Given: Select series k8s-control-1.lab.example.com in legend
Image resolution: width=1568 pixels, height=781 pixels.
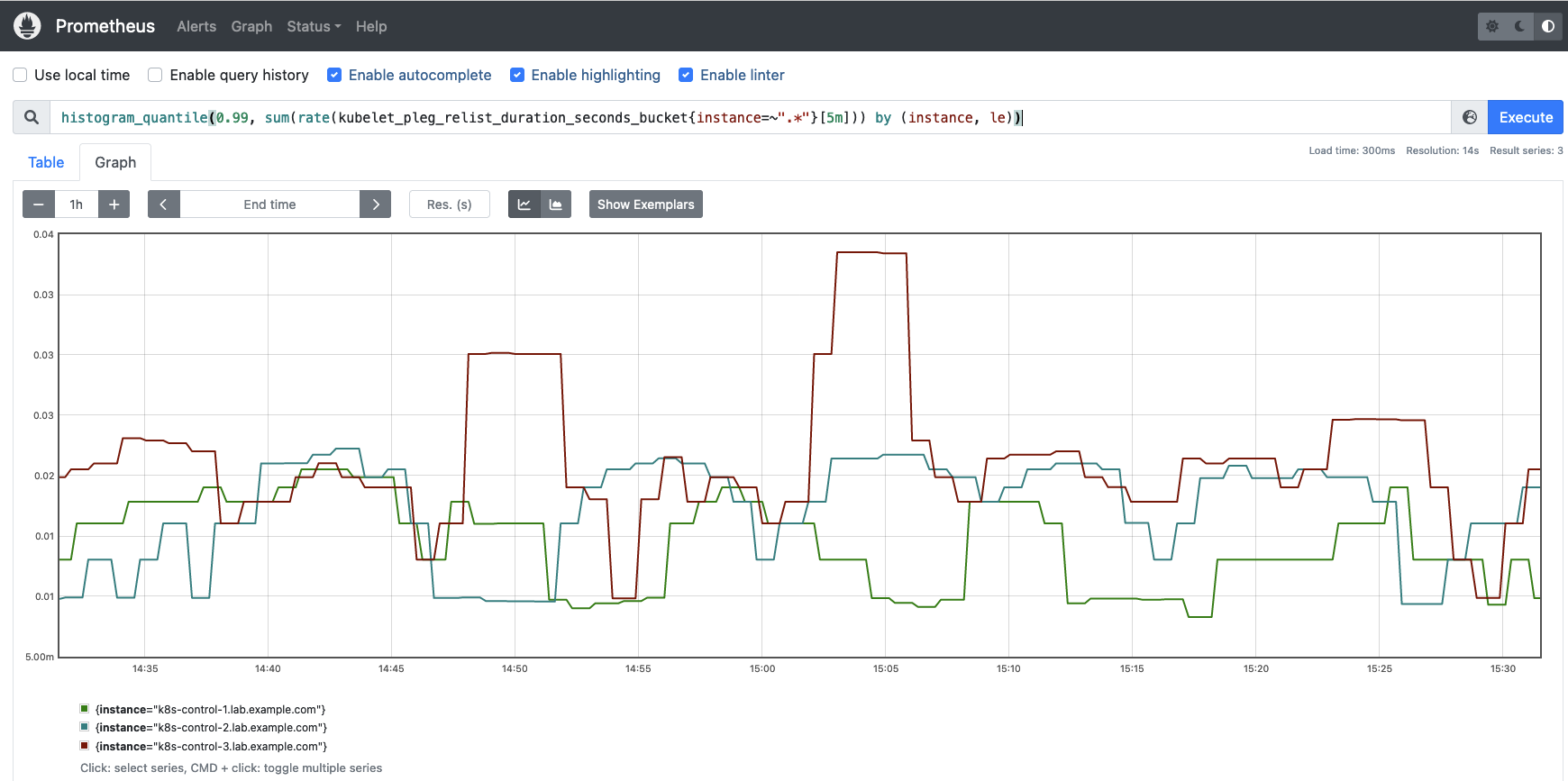Looking at the screenshot, I should pyautogui.click(x=210, y=710).
